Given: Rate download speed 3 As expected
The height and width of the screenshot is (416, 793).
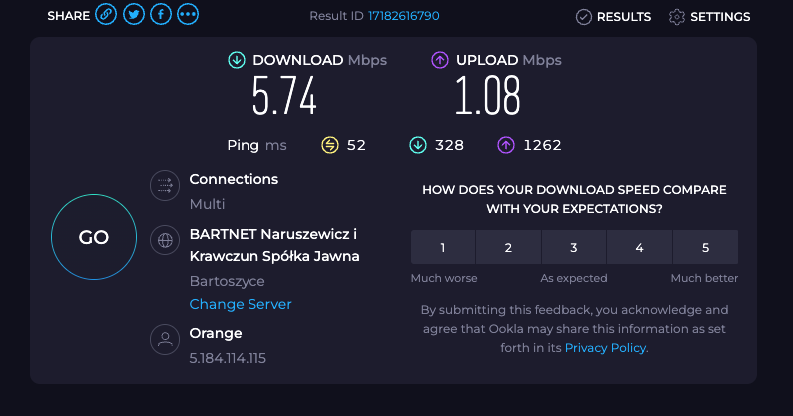Looking at the screenshot, I should 574,247.
